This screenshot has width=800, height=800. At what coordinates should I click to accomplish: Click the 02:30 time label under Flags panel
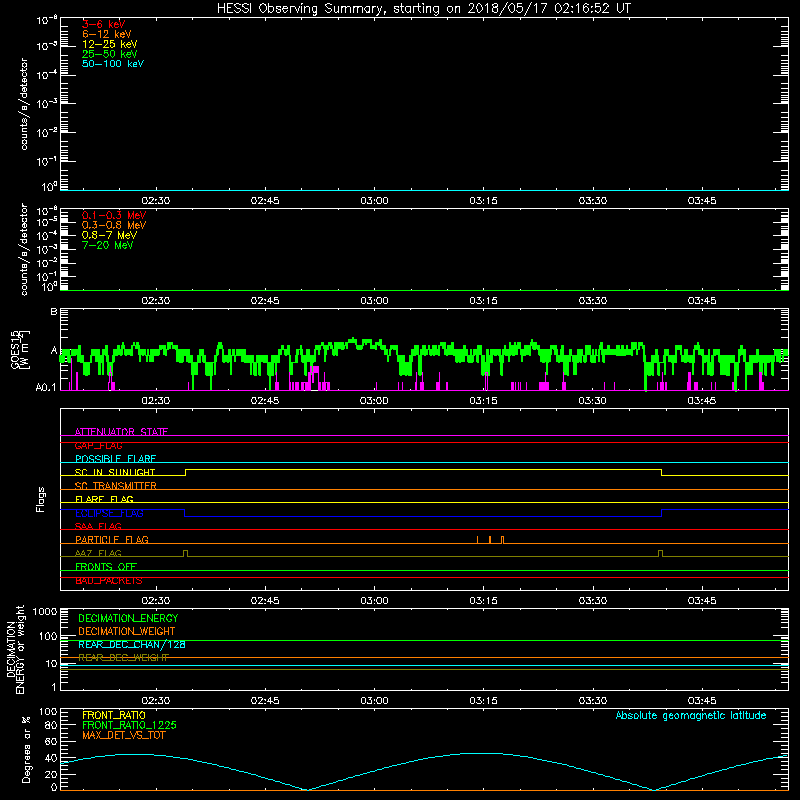click(x=156, y=601)
